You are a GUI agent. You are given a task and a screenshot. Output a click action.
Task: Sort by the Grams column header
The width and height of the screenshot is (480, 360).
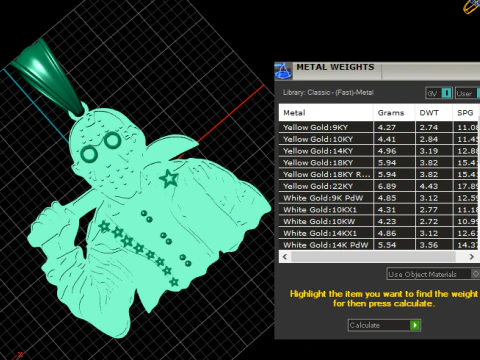(394, 113)
